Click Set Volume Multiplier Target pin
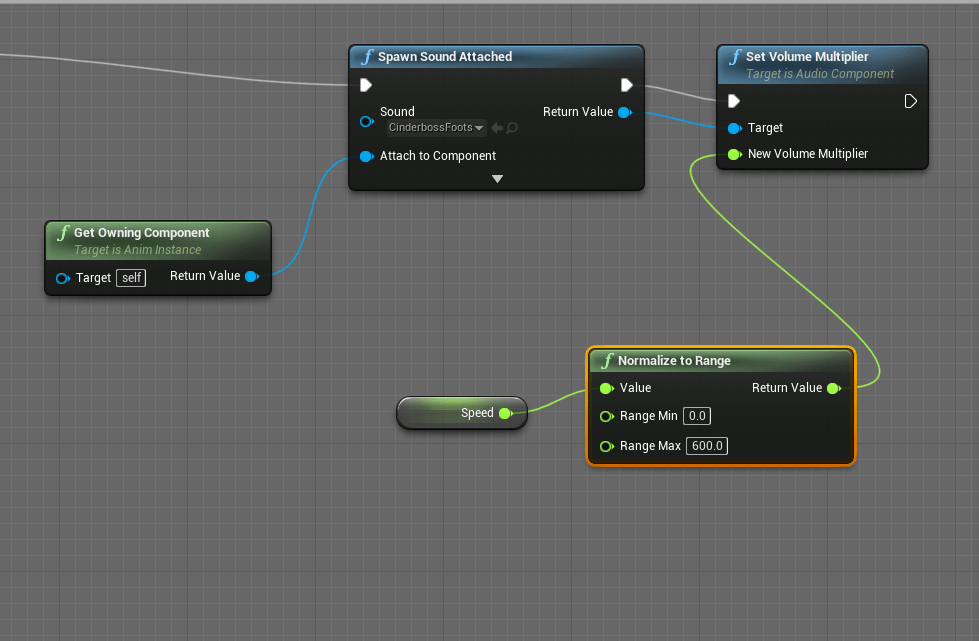The height and width of the screenshot is (641, 979). 734,128
